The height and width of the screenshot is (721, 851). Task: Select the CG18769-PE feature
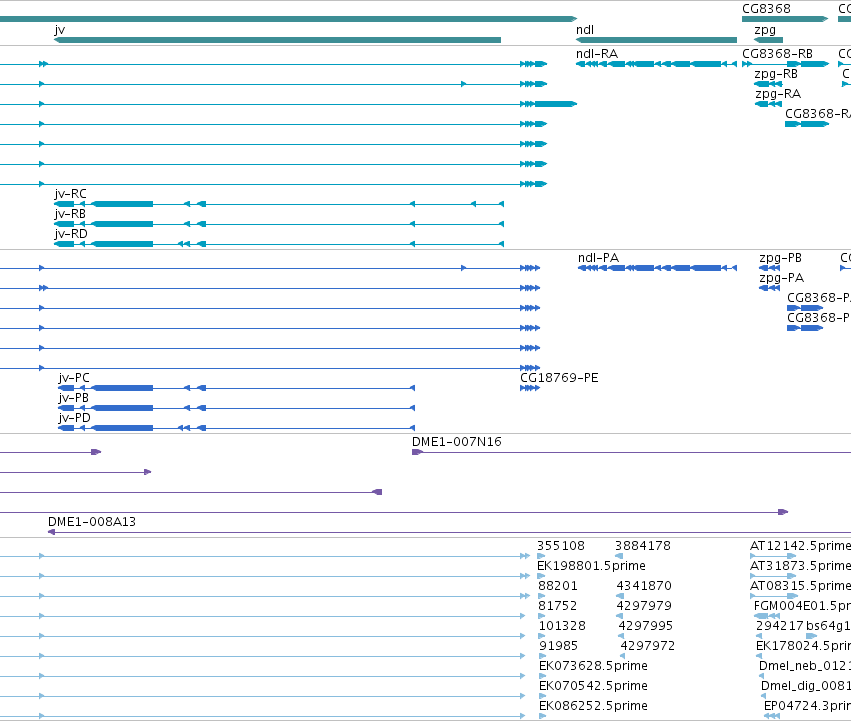pos(530,388)
